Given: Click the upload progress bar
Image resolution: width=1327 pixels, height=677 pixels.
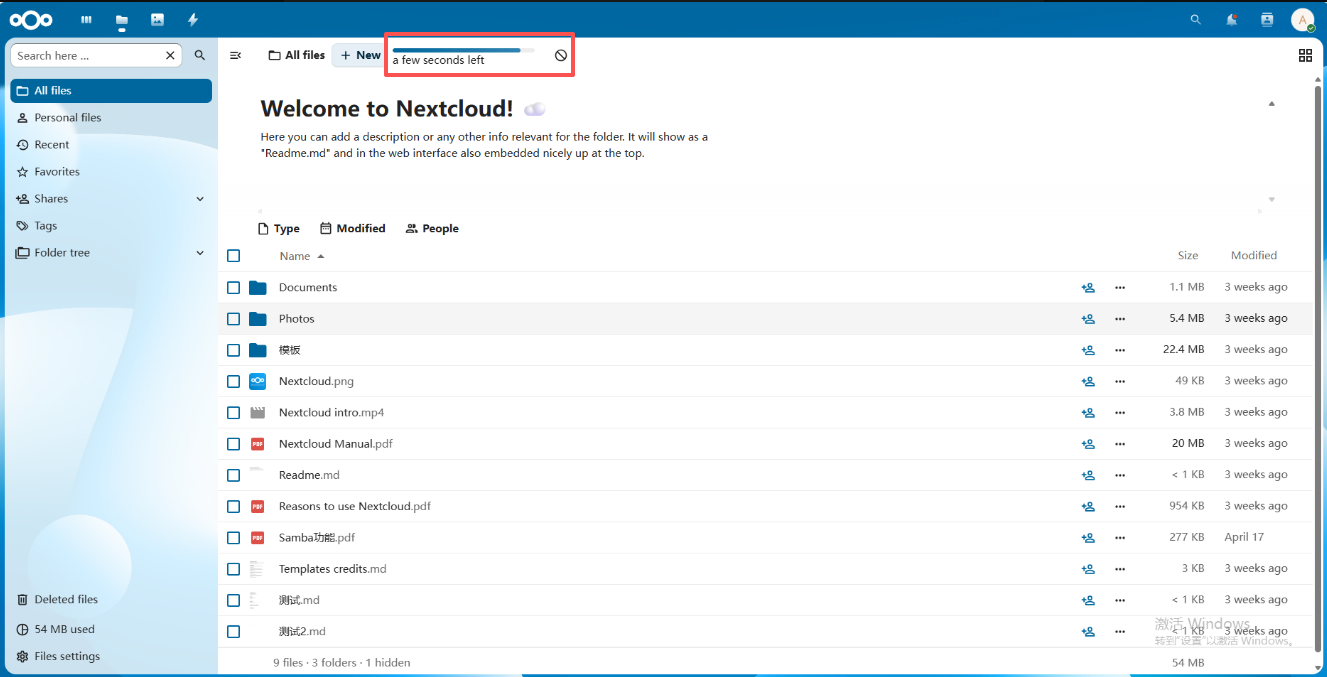Looking at the screenshot, I should click(463, 50).
